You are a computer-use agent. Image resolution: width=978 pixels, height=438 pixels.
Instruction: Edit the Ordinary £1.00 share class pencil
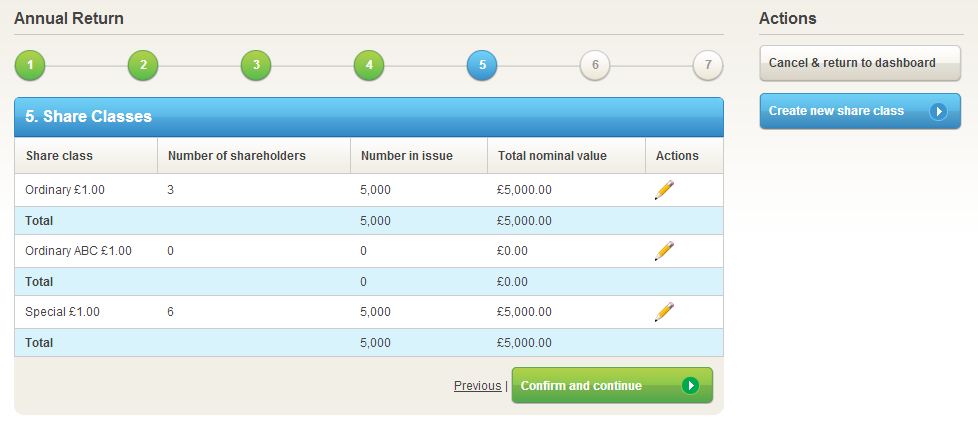pos(664,190)
